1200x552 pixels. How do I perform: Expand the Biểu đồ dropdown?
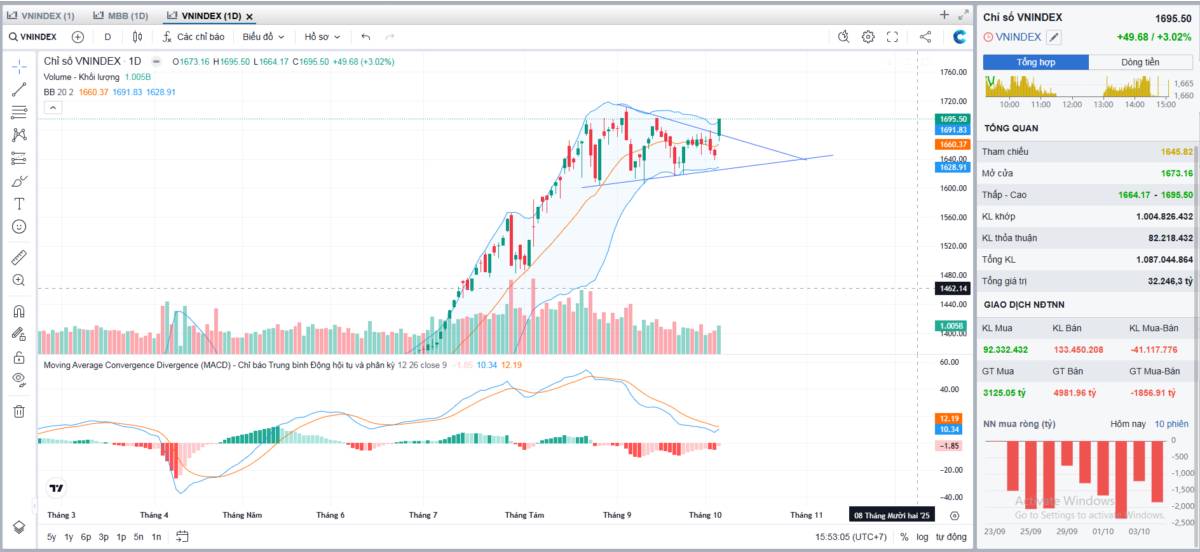pos(263,37)
